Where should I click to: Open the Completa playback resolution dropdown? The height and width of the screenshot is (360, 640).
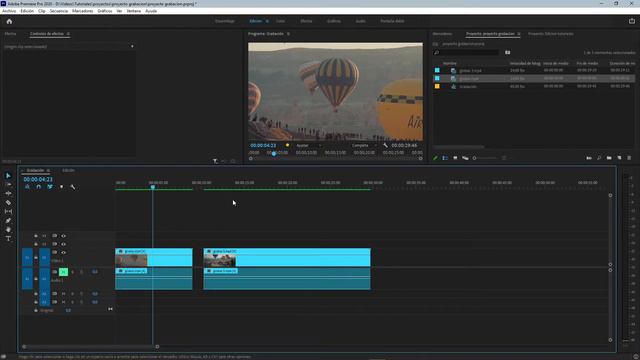point(364,145)
